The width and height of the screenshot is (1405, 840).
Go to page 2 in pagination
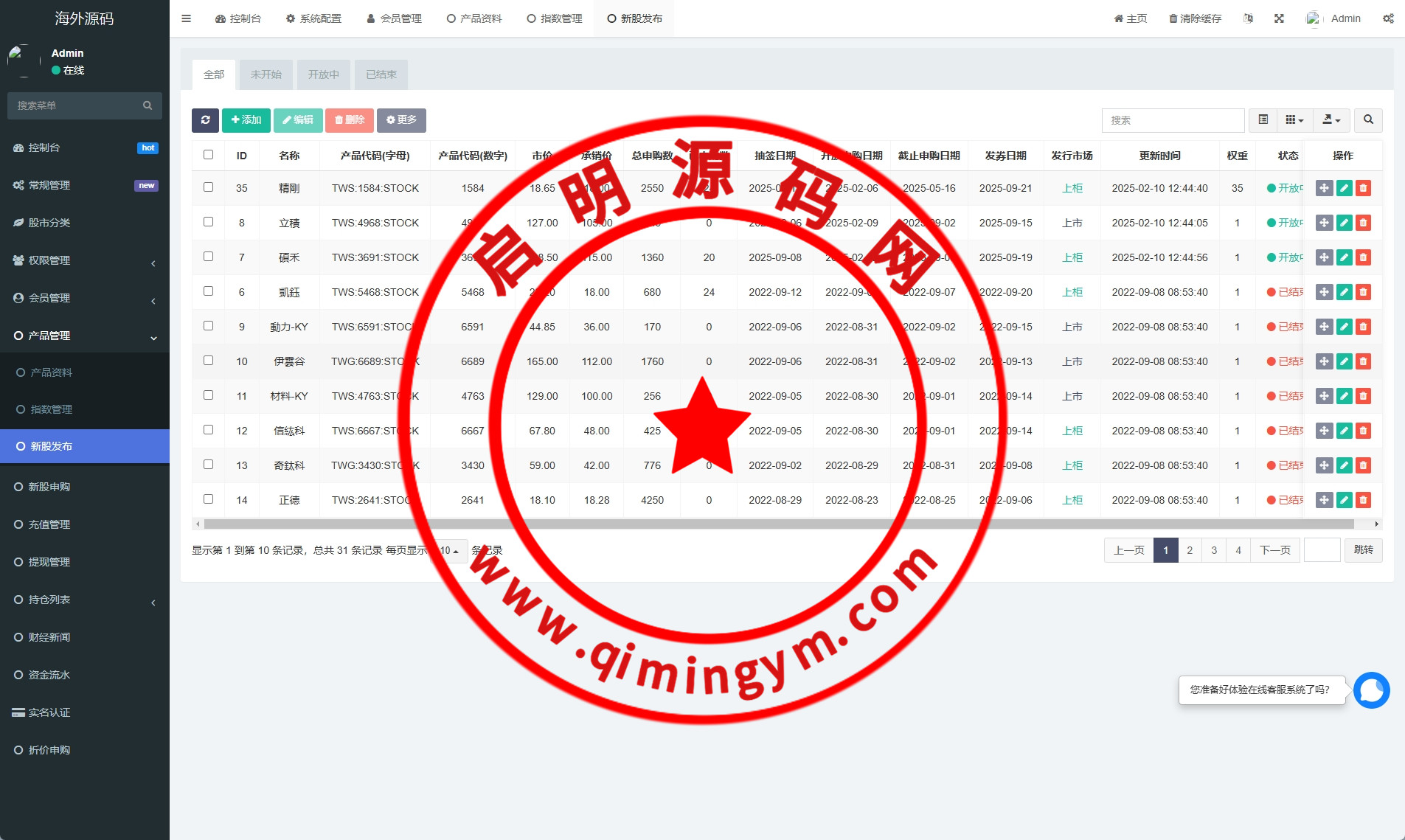click(x=1189, y=550)
